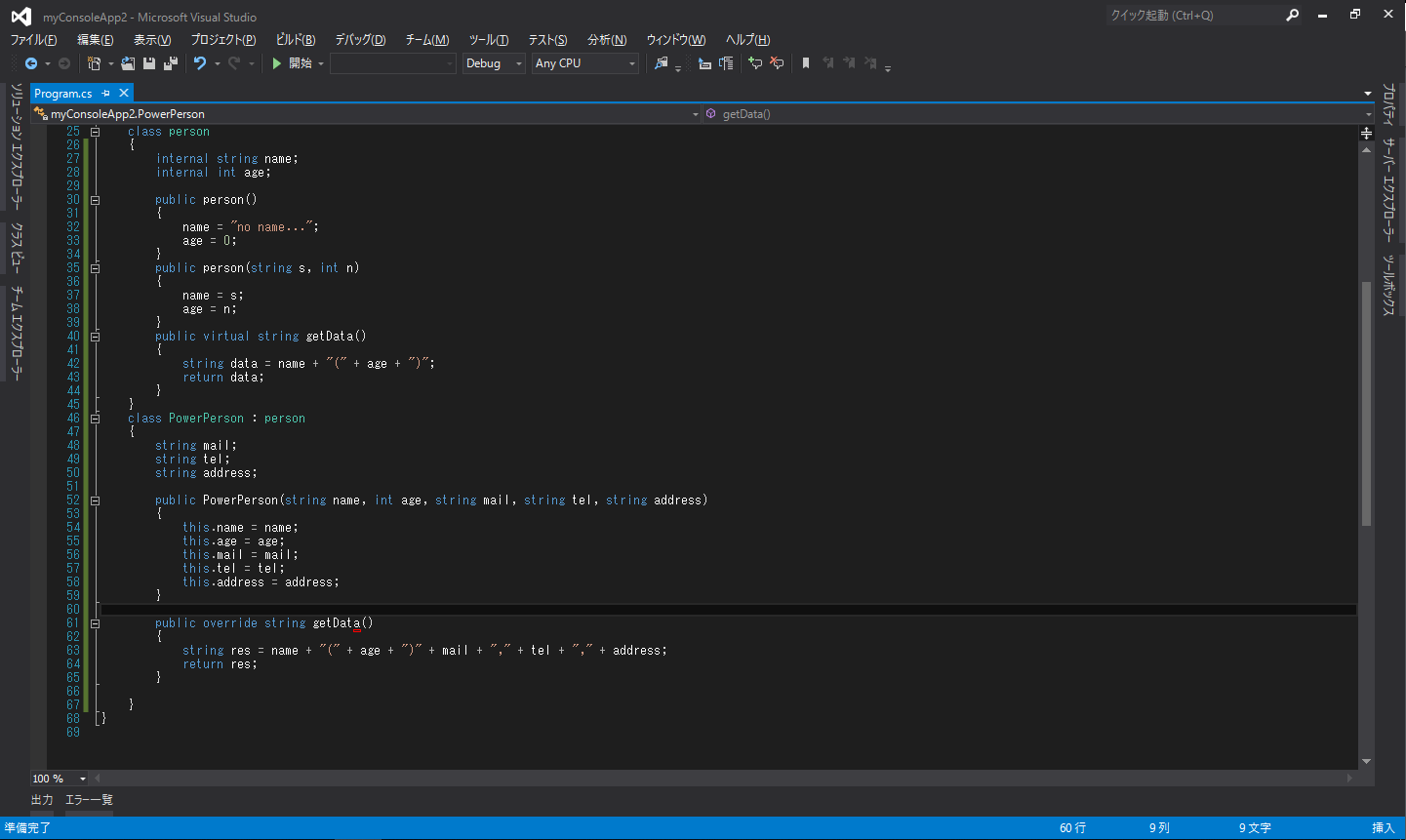Toggle bookmark with the bookmark icon
1406x840 pixels.
pyautogui.click(x=806, y=63)
